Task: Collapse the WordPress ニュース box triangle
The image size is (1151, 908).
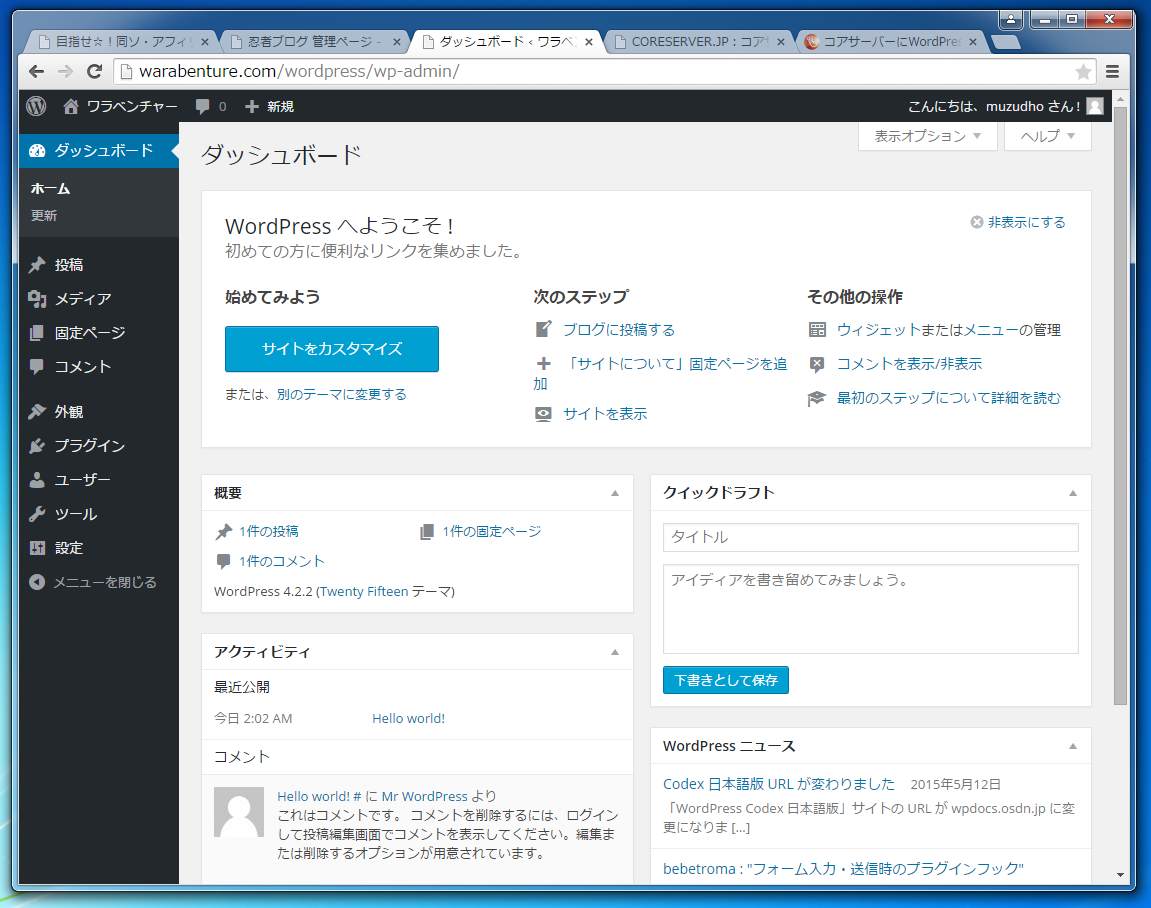Action: 1073,747
